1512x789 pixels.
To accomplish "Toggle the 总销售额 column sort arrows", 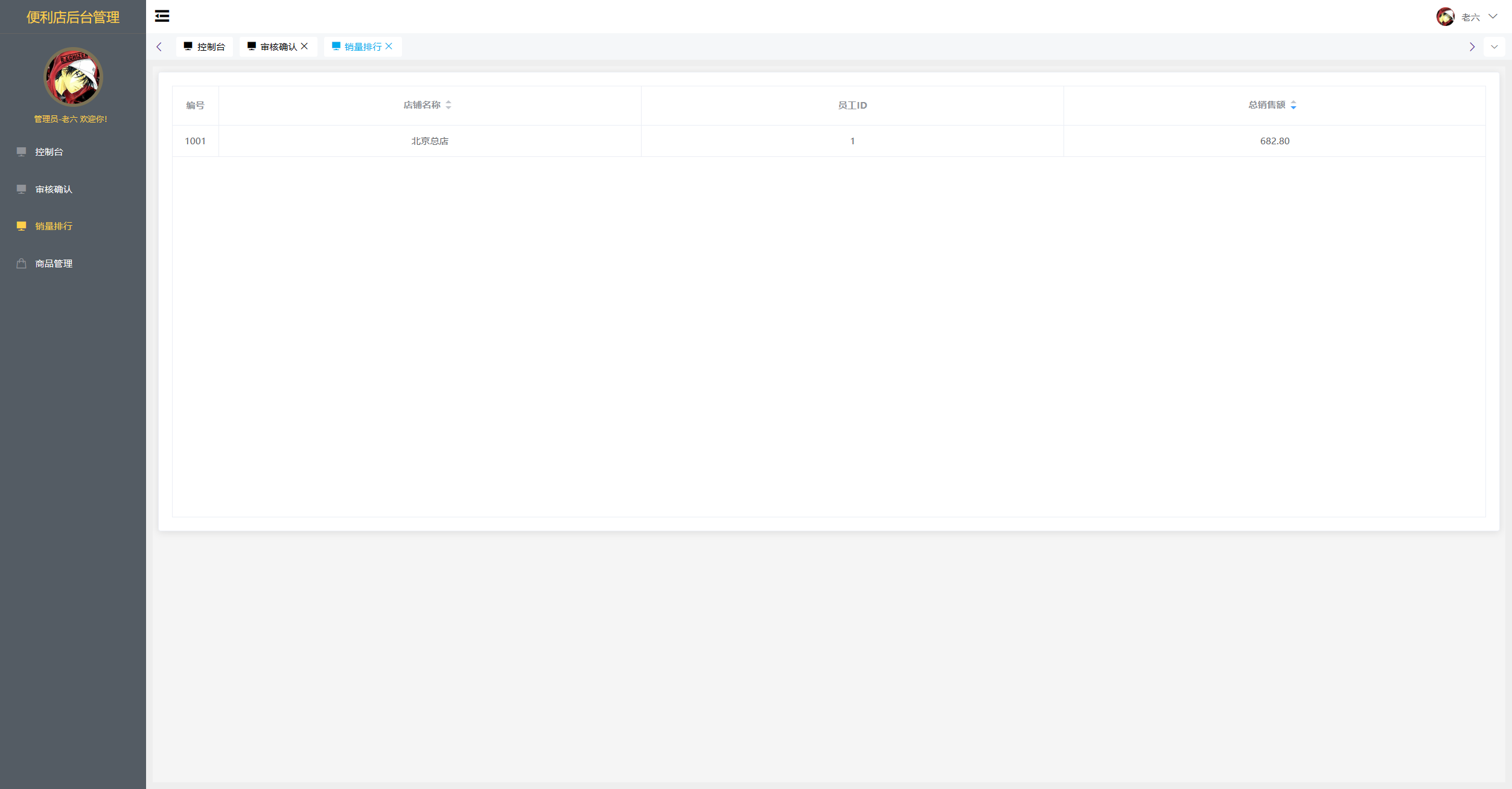I will click(1293, 105).
